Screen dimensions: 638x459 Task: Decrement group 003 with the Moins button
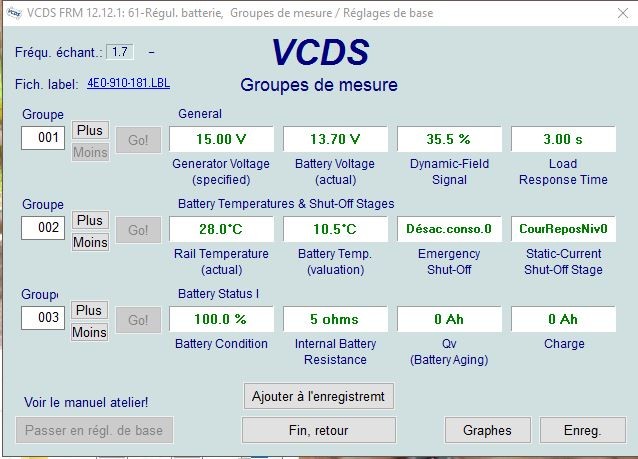point(89,332)
